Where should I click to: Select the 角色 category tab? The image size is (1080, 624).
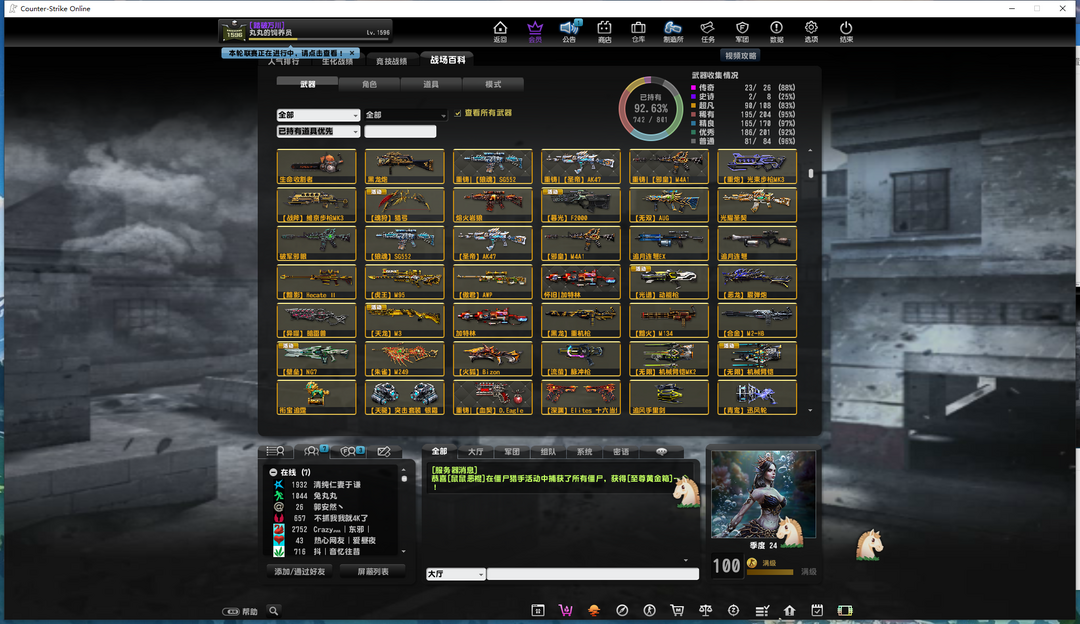click(369, 84)
